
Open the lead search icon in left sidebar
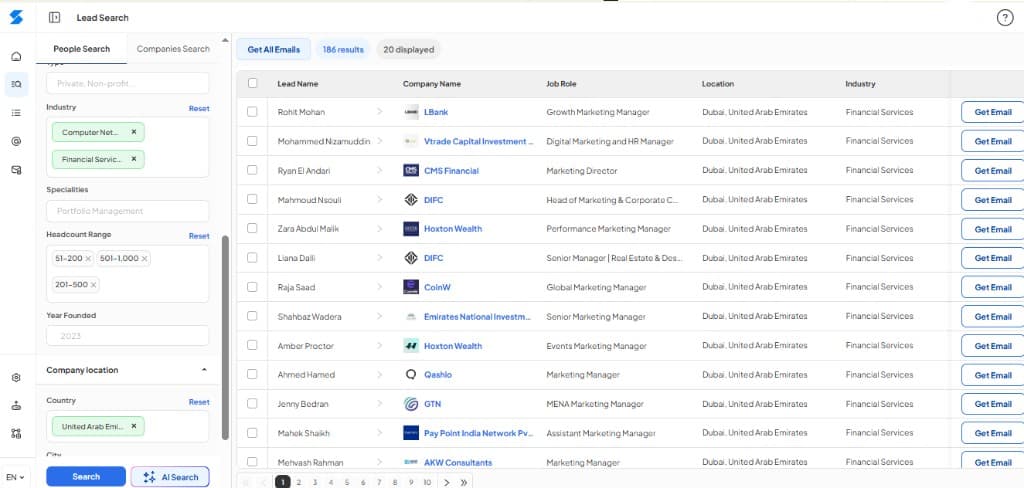point(17,84)
